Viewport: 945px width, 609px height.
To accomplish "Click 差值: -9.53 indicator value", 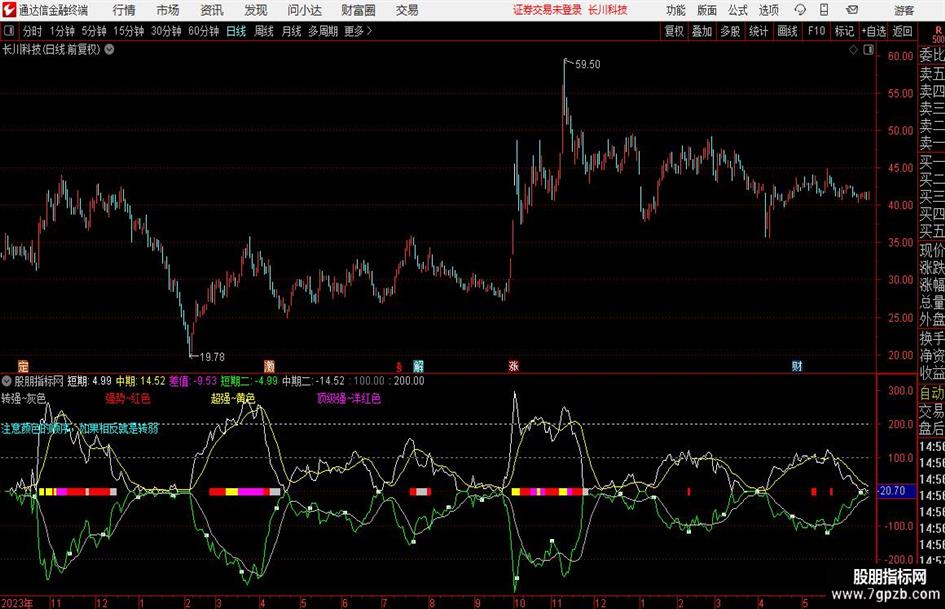I will [193, 381].
